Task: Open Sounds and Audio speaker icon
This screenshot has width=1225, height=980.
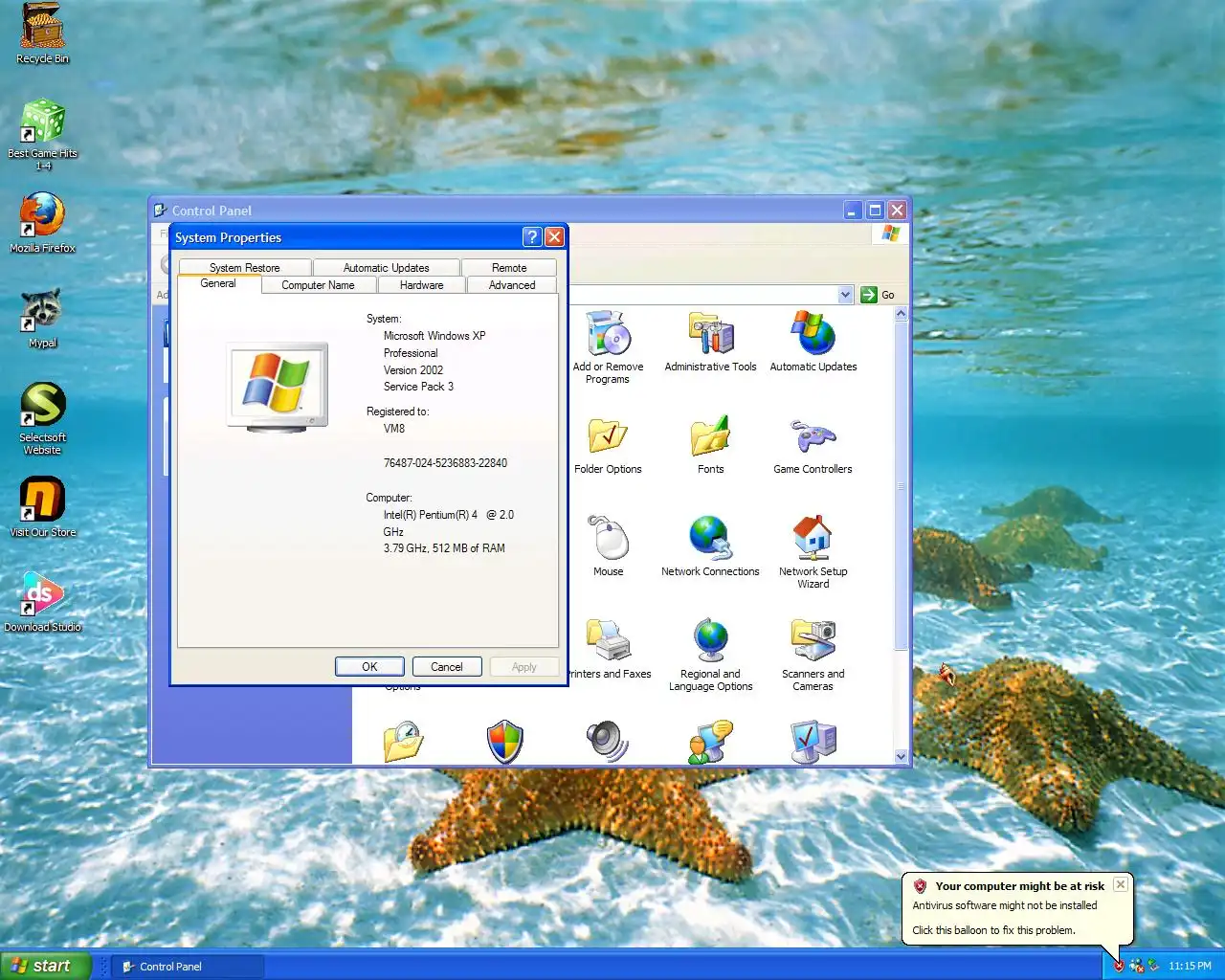Action: 608,742
